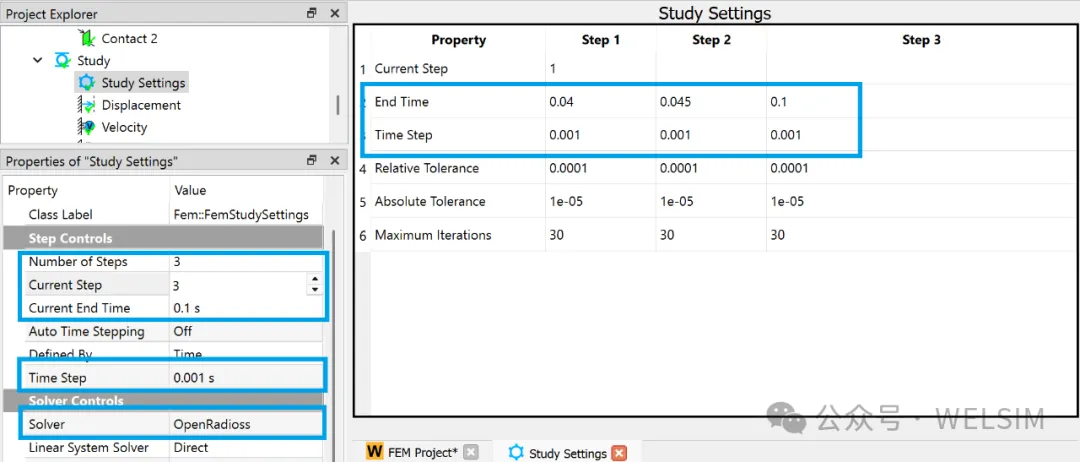This screenshot has height=462, width=1080.
Task: Edit the Current Step spin box field
Action: (238, 285)
